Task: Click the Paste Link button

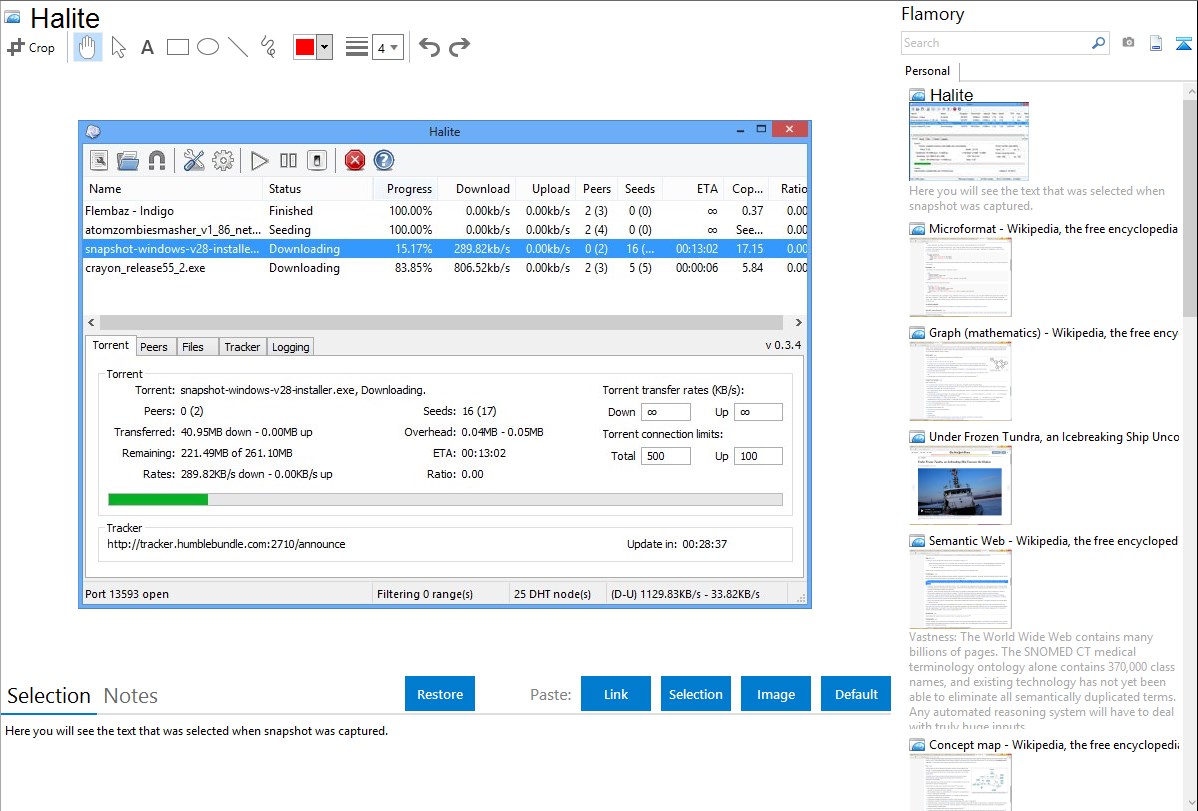Action: (616, 694)
